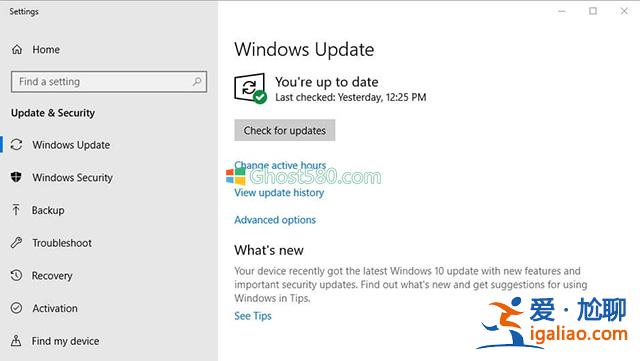The height and width of the screenshot is (361, 640).
Task: Focus the Find a setting search box
Action: coord(109,82)
